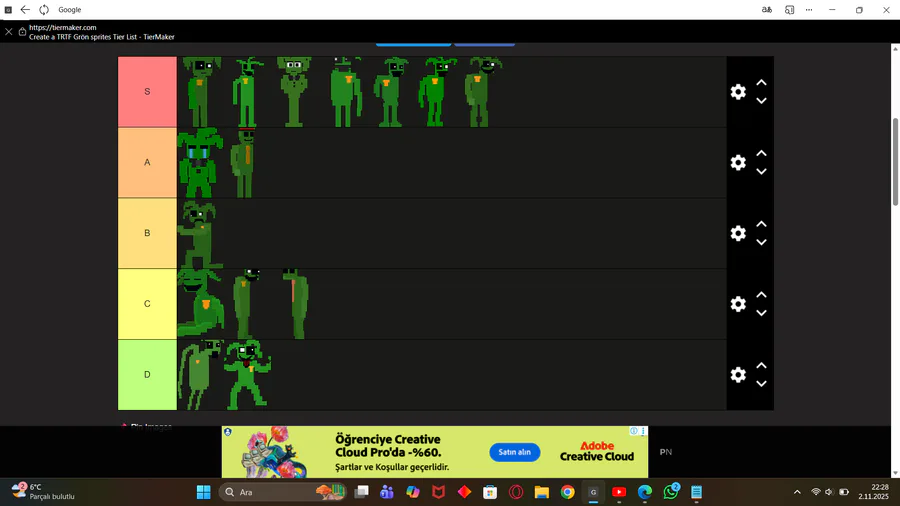Select the orange A tier label
This screenshot has height=506, width=900.
coord(148,162)
